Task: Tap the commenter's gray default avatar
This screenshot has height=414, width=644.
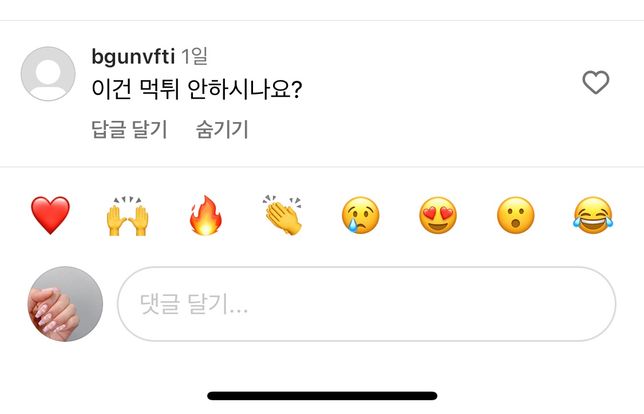Action: click(48, 74)
